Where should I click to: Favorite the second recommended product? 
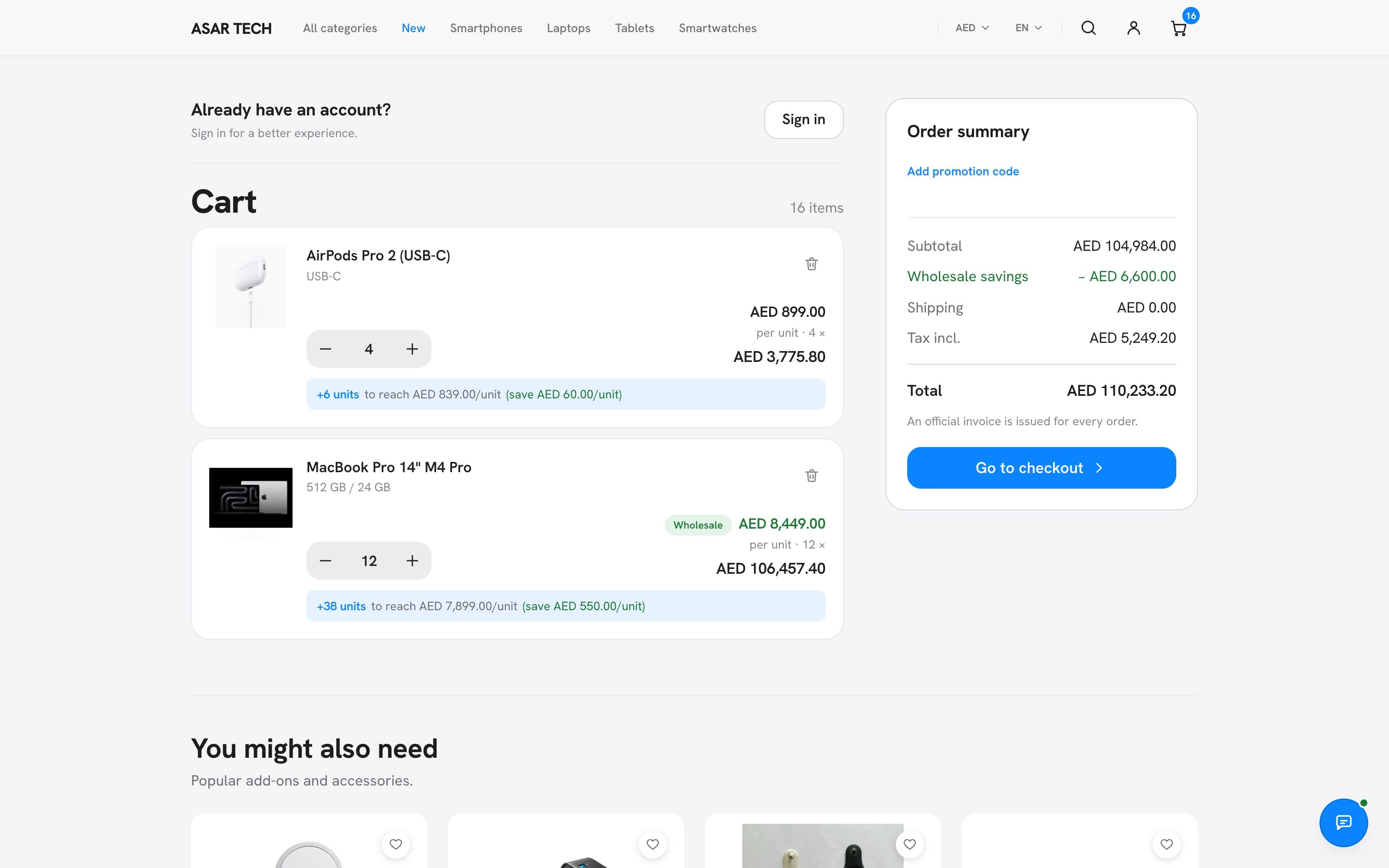pos(652,844)
